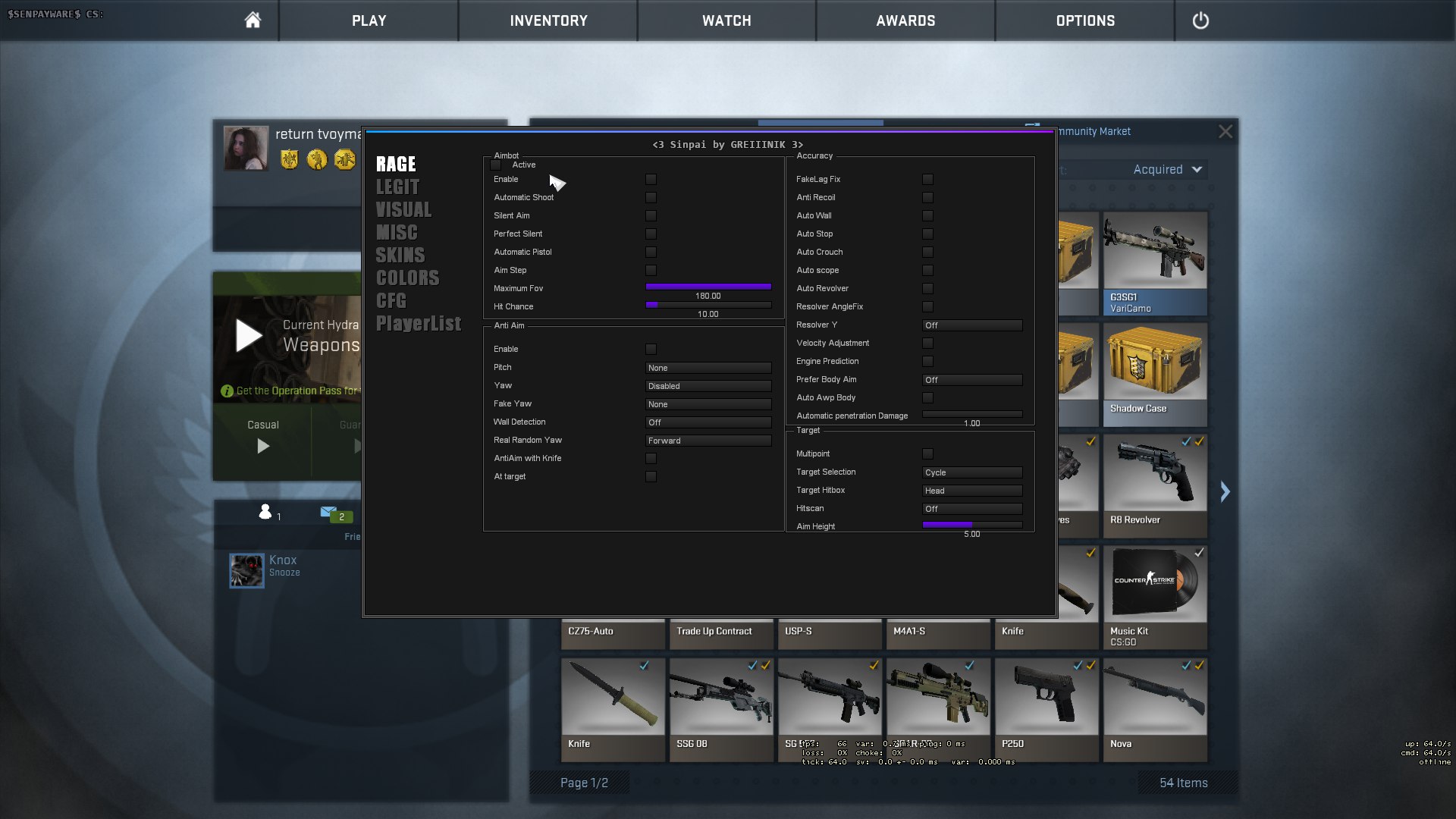Toggle AntiAim with Knife checkbox

tap(651, 459)
